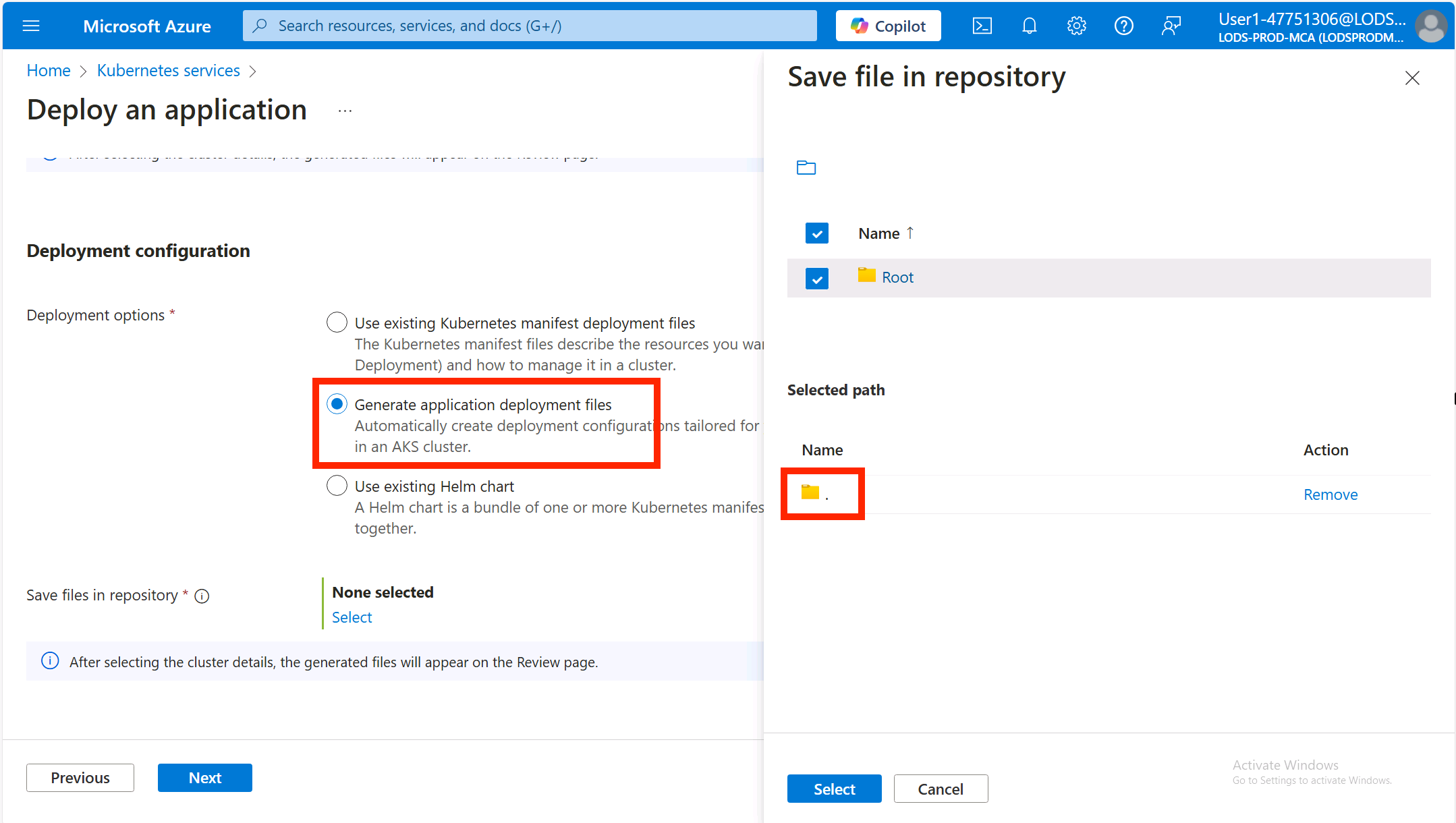
Task: Open the User1-47751306 account menu
Action: [x=1311, y=27]
